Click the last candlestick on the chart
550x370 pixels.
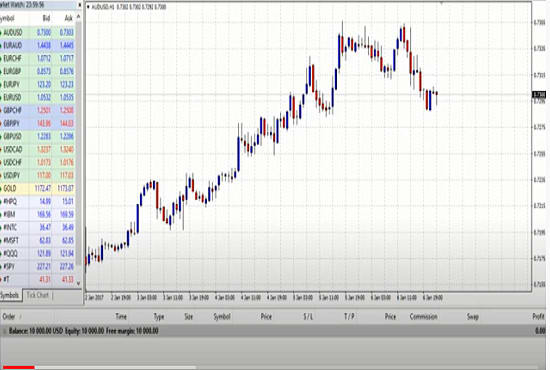click(437, 94)
